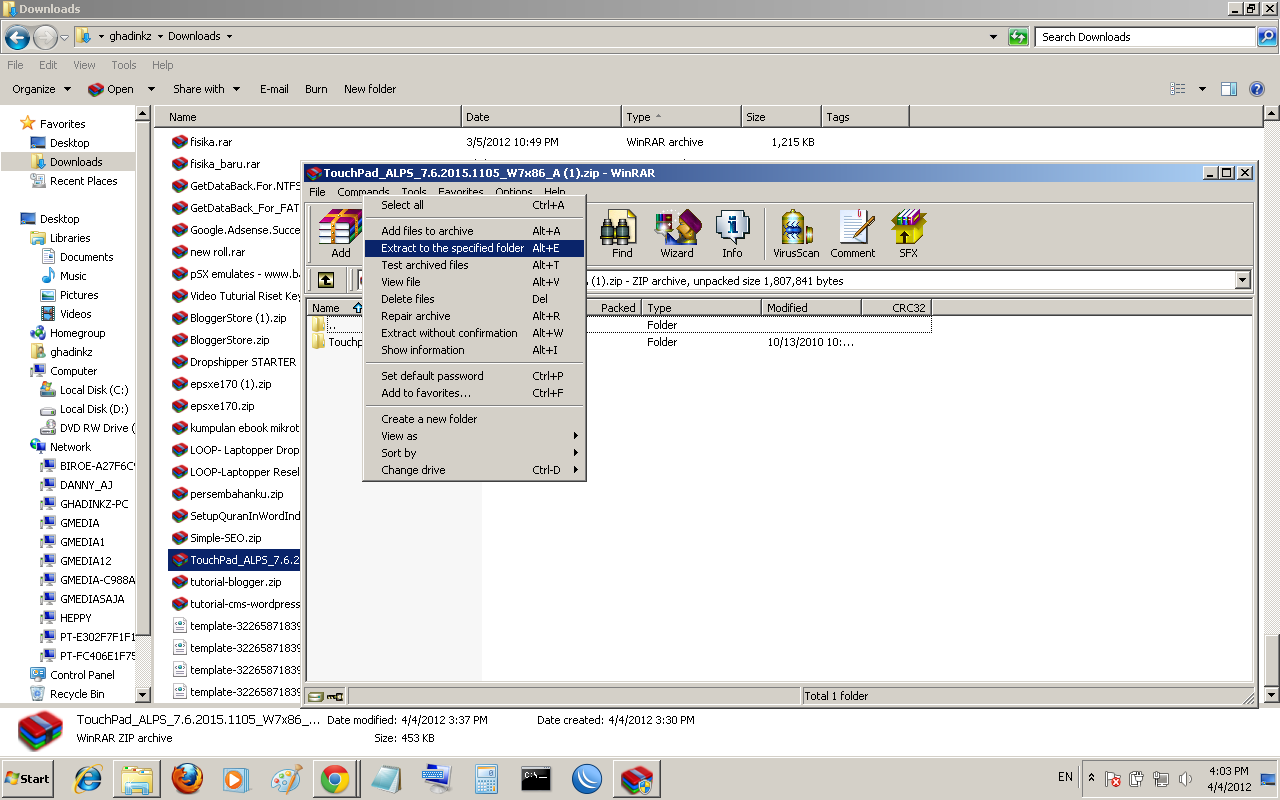The height and width of the screenshot is (800, 1280).
Task: Open Explorer help question mark icon
Action: [x=1258, y=89]
